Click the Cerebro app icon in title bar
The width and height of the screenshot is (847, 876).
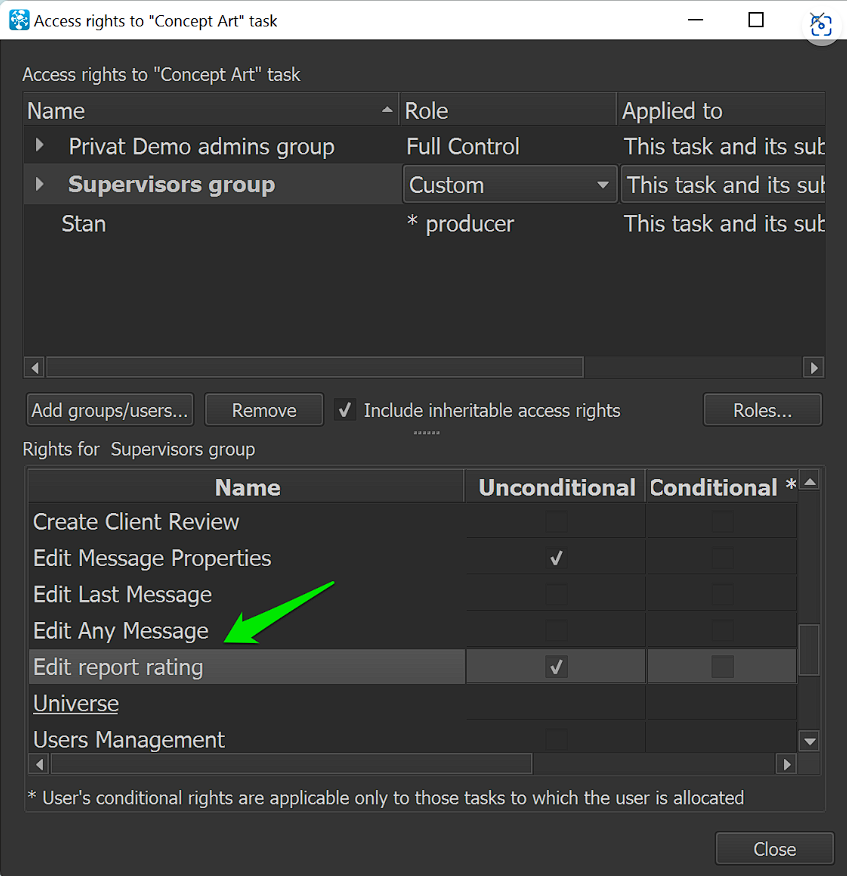coord(19,20)
